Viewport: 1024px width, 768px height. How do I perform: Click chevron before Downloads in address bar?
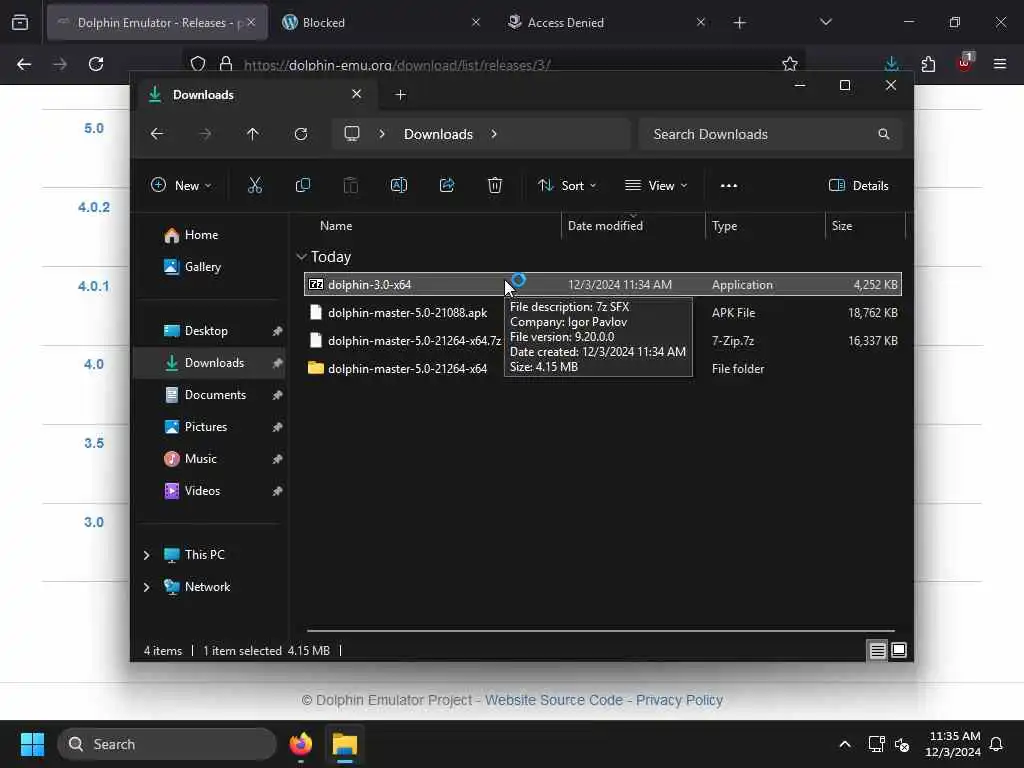pos(382,134)
